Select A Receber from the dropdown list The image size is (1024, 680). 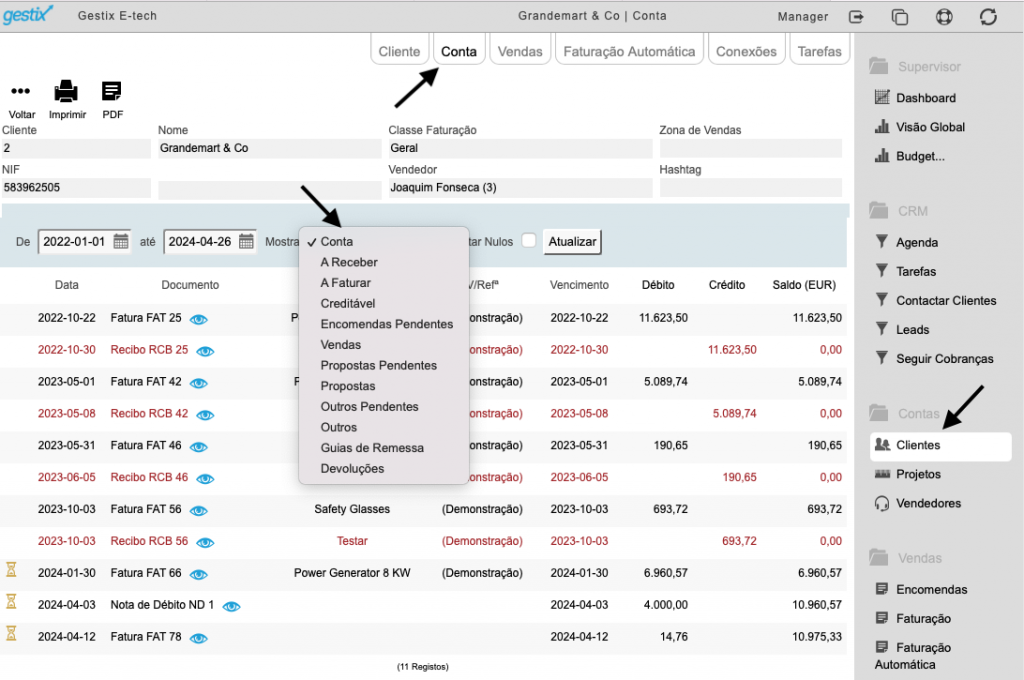[x=349, y=262]
